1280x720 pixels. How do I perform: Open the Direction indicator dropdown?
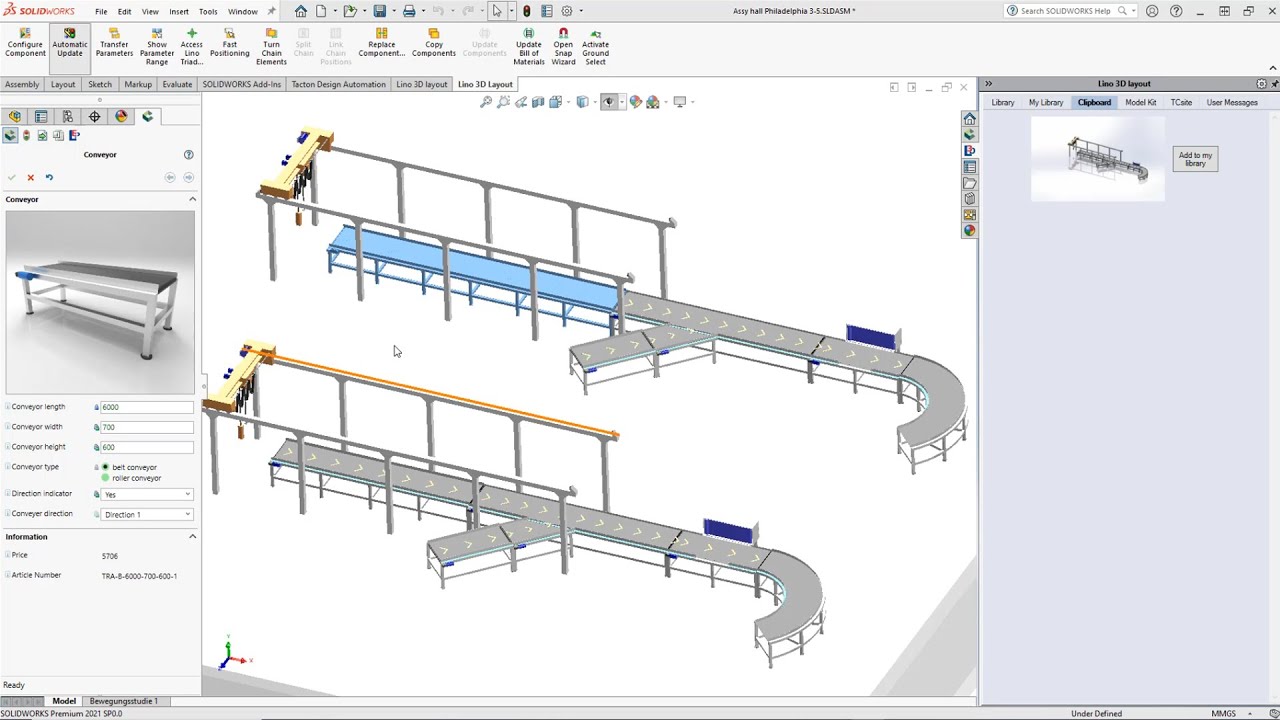tap(147, 494)
